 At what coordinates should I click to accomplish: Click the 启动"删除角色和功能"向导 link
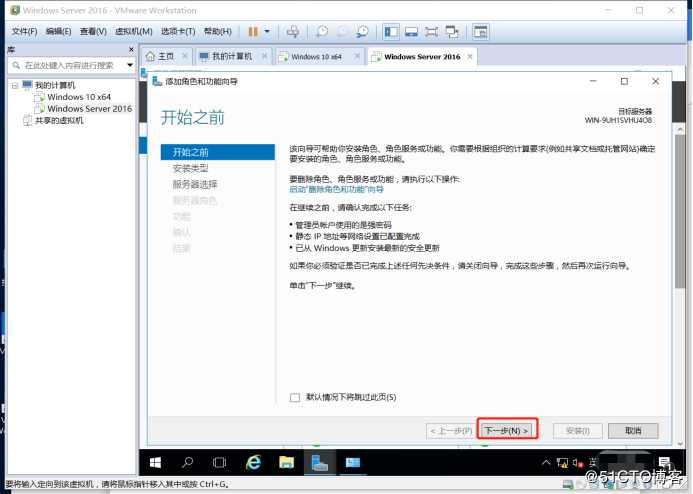(x=336, y=189)
